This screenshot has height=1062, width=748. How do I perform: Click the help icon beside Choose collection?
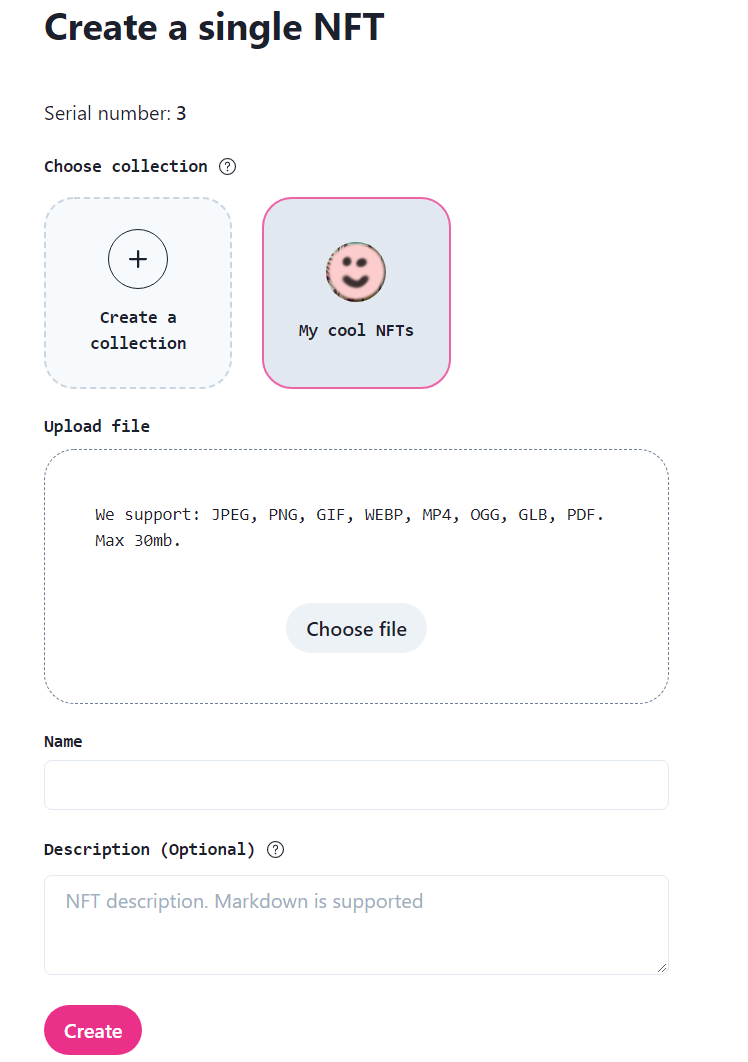(228, 167)
